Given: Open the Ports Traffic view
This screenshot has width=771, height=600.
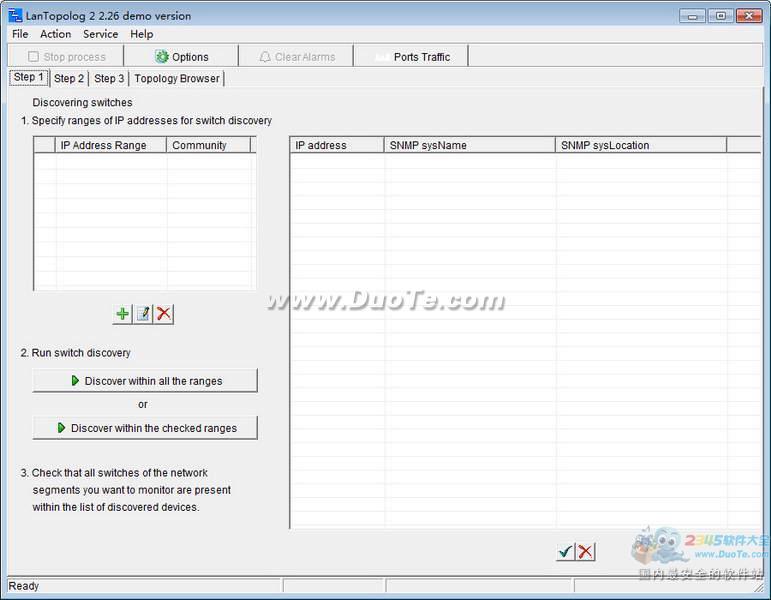Looking at the screenshot, I should pyautogui.click(x=412, y=57).
